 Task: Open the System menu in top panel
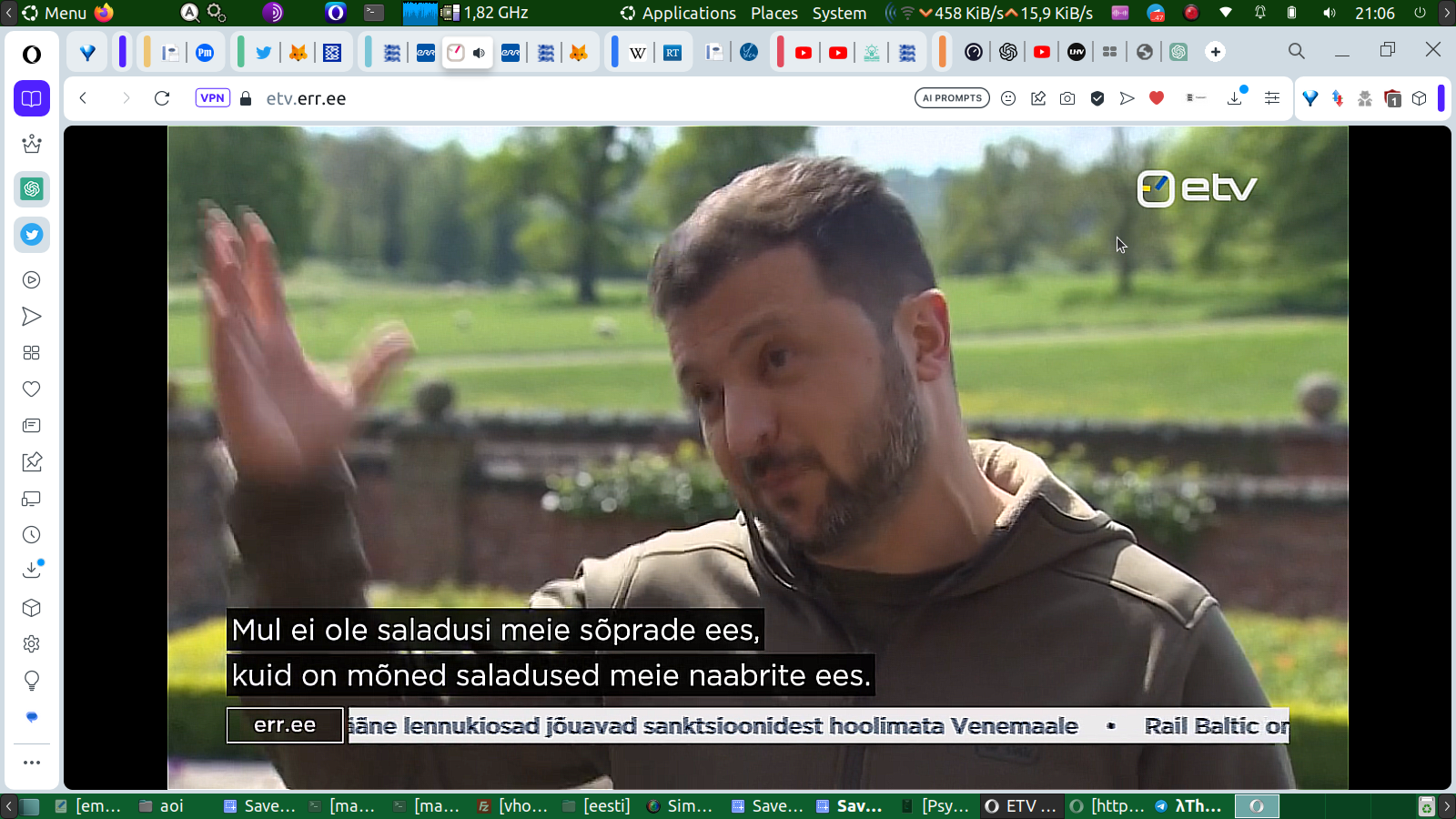point(839,13)
